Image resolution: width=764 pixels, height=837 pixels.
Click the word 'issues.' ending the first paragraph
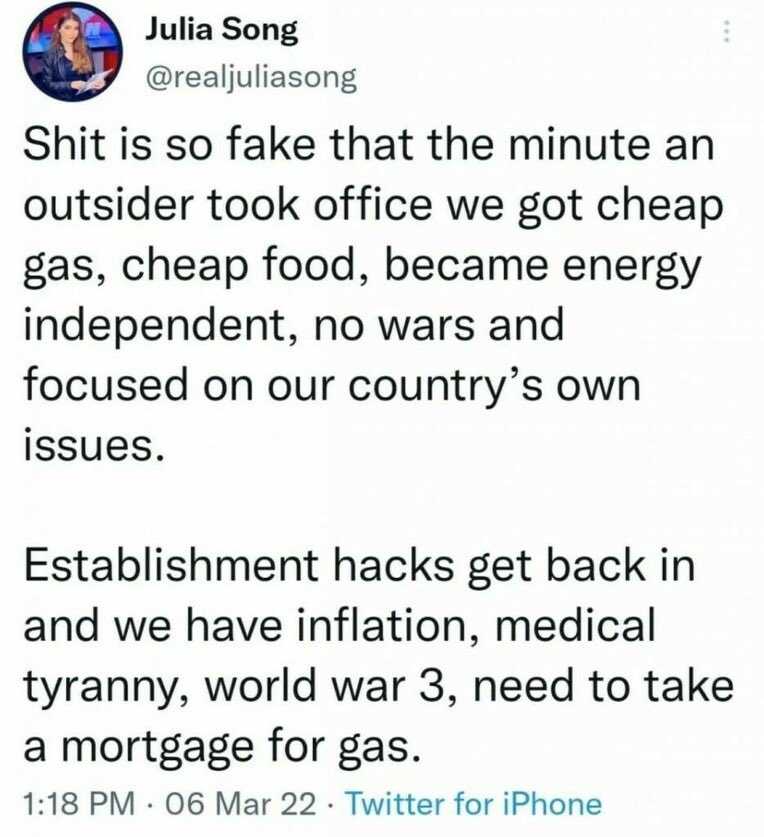click(93, 445)
